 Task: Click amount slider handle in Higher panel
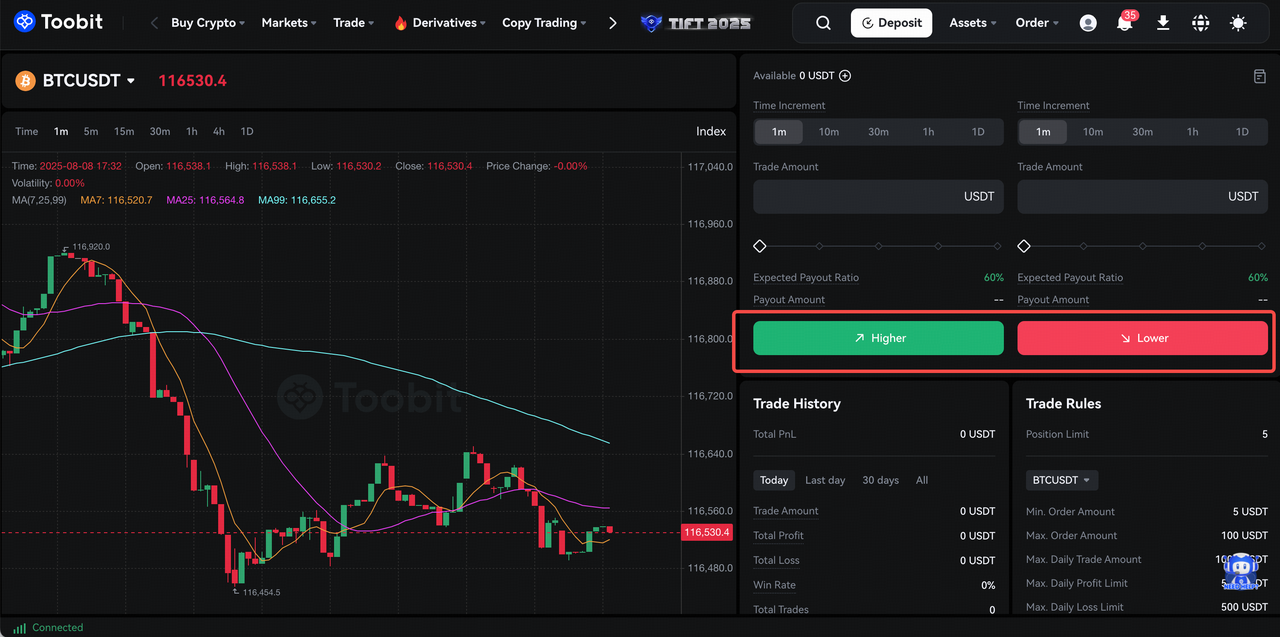759,246
